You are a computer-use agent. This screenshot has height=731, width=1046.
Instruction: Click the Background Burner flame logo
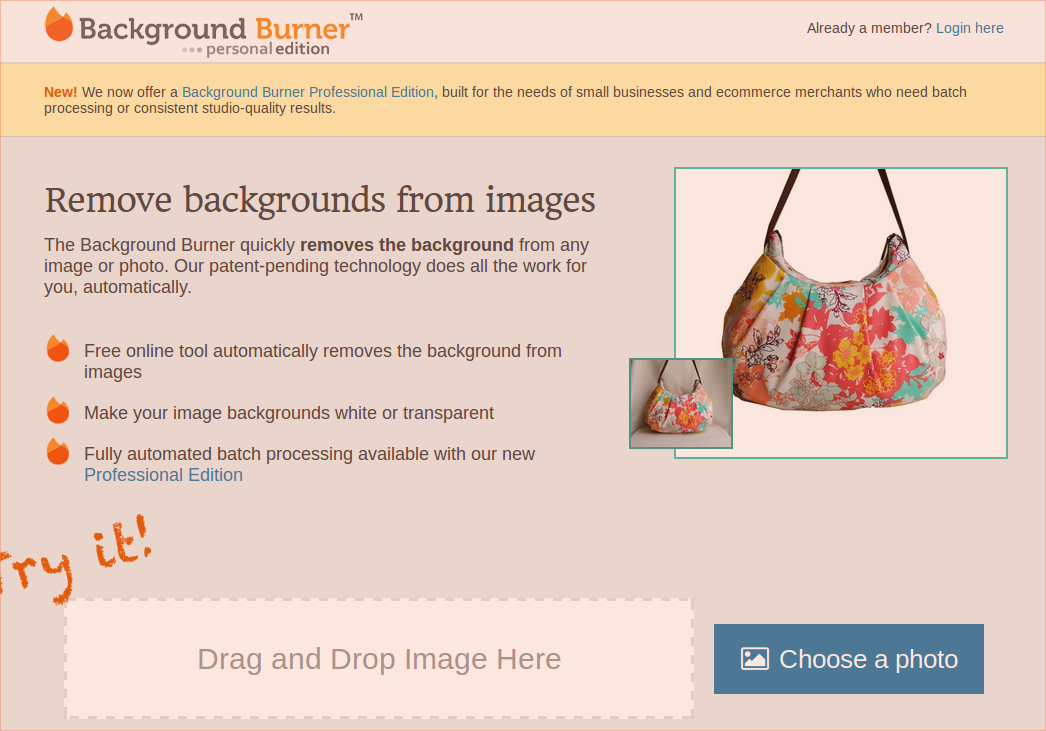[59, 25]
